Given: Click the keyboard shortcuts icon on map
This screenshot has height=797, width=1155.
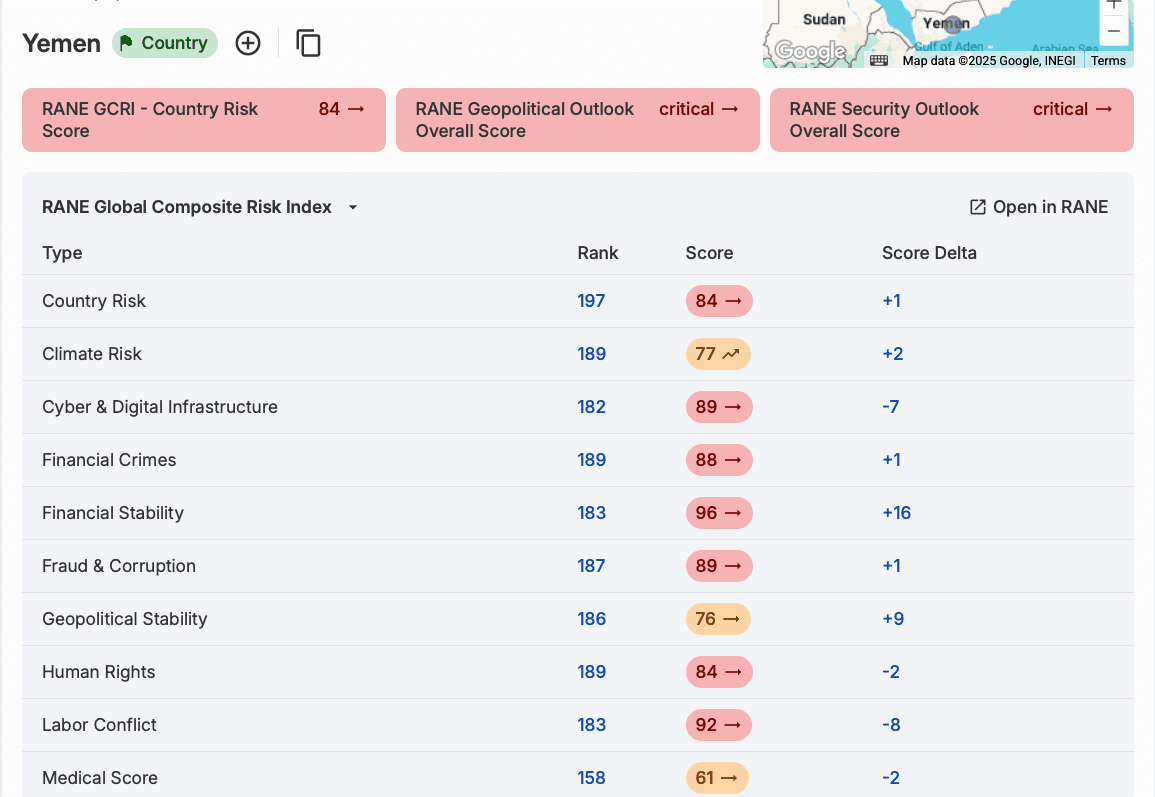Looking at the screenshot, I should pyautogui.click(x=879, y=60).
